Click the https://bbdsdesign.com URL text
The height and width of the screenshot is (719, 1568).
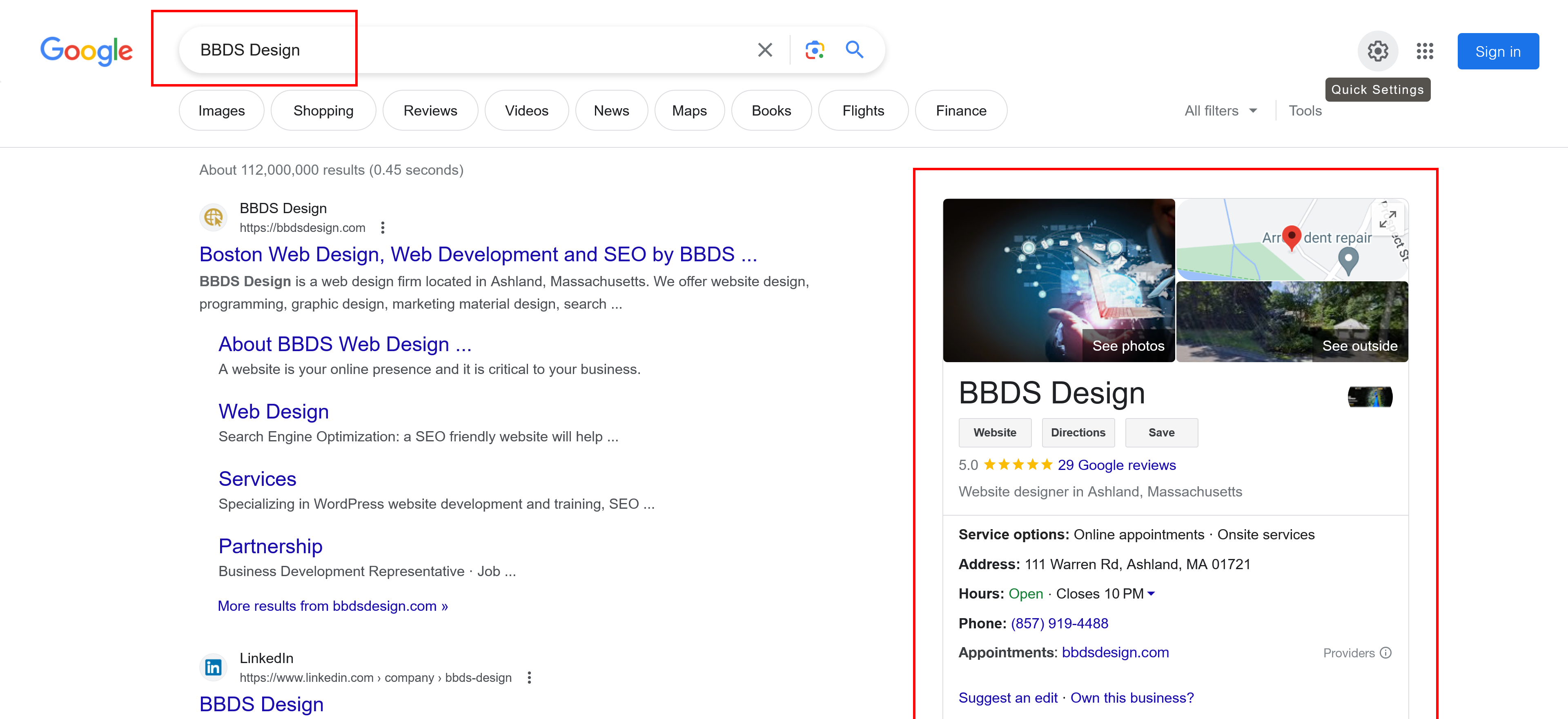coord(302,228)
